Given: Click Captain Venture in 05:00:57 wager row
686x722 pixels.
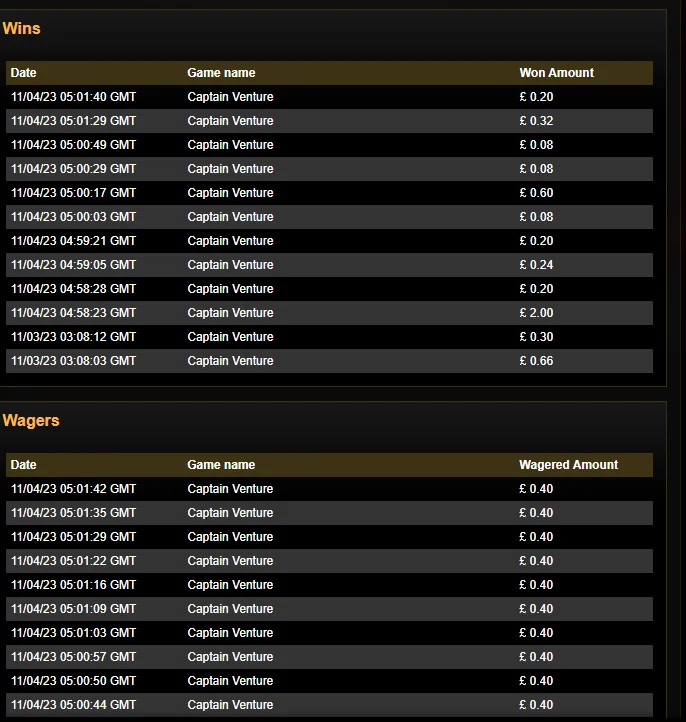Looking at the screenshot, I should pos(230,657).
